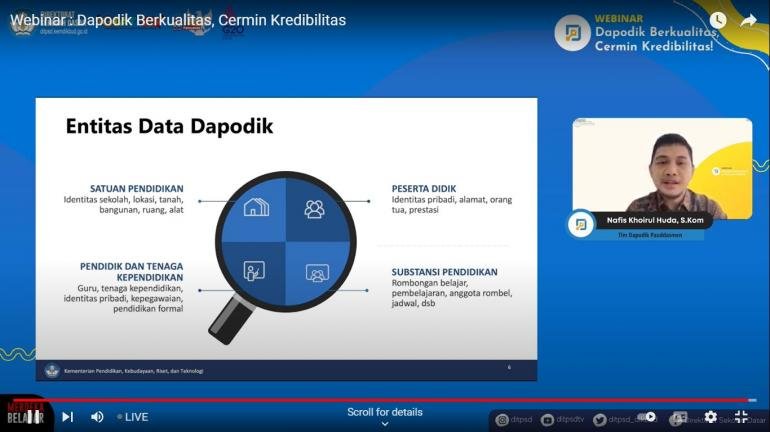Toggle the autoplay switch
Viewport: 770px width, 432px height.
[x=648, y=417]
